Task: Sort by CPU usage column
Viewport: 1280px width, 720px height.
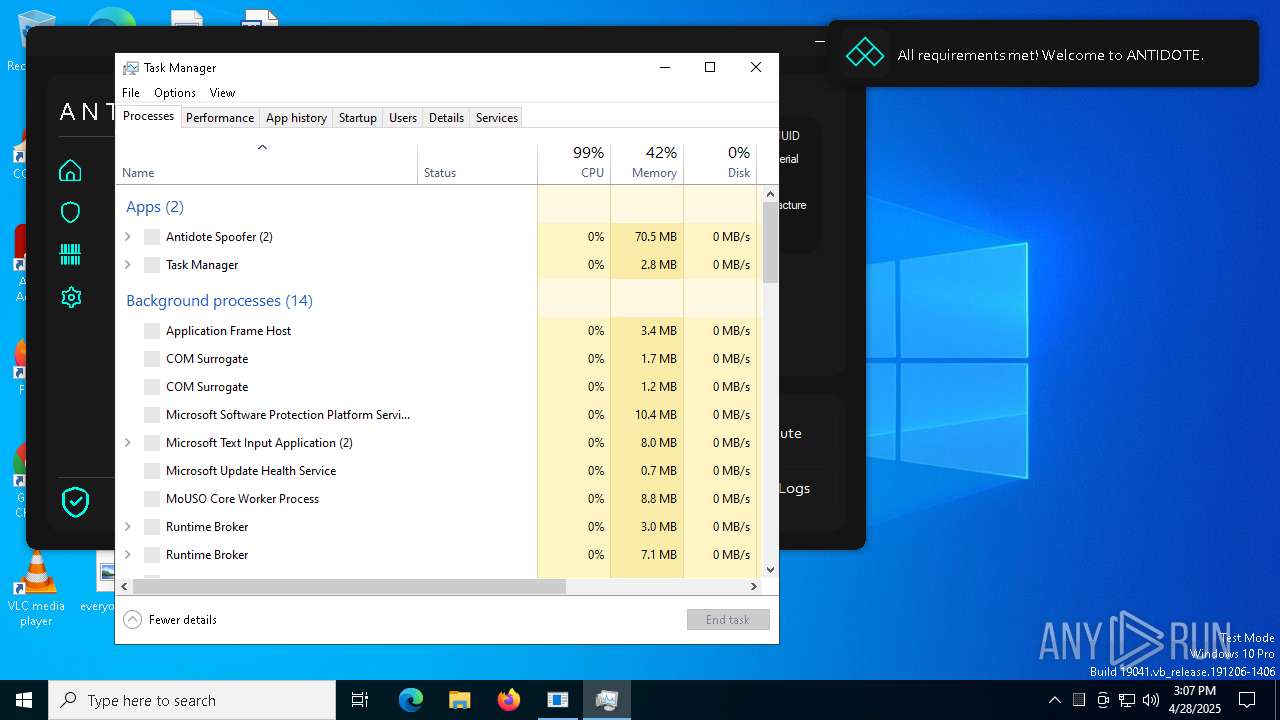Action: [x=574, y=164]
